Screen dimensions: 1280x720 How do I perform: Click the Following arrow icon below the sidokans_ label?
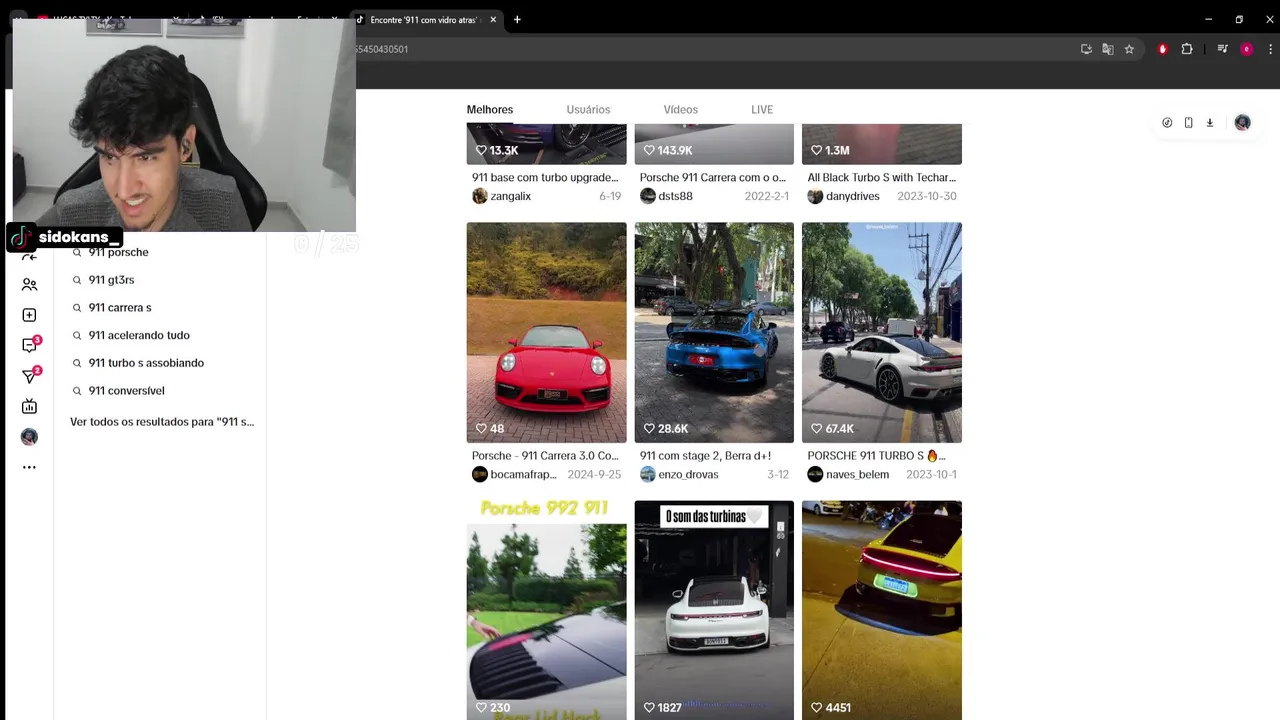(x=29, y=256)
